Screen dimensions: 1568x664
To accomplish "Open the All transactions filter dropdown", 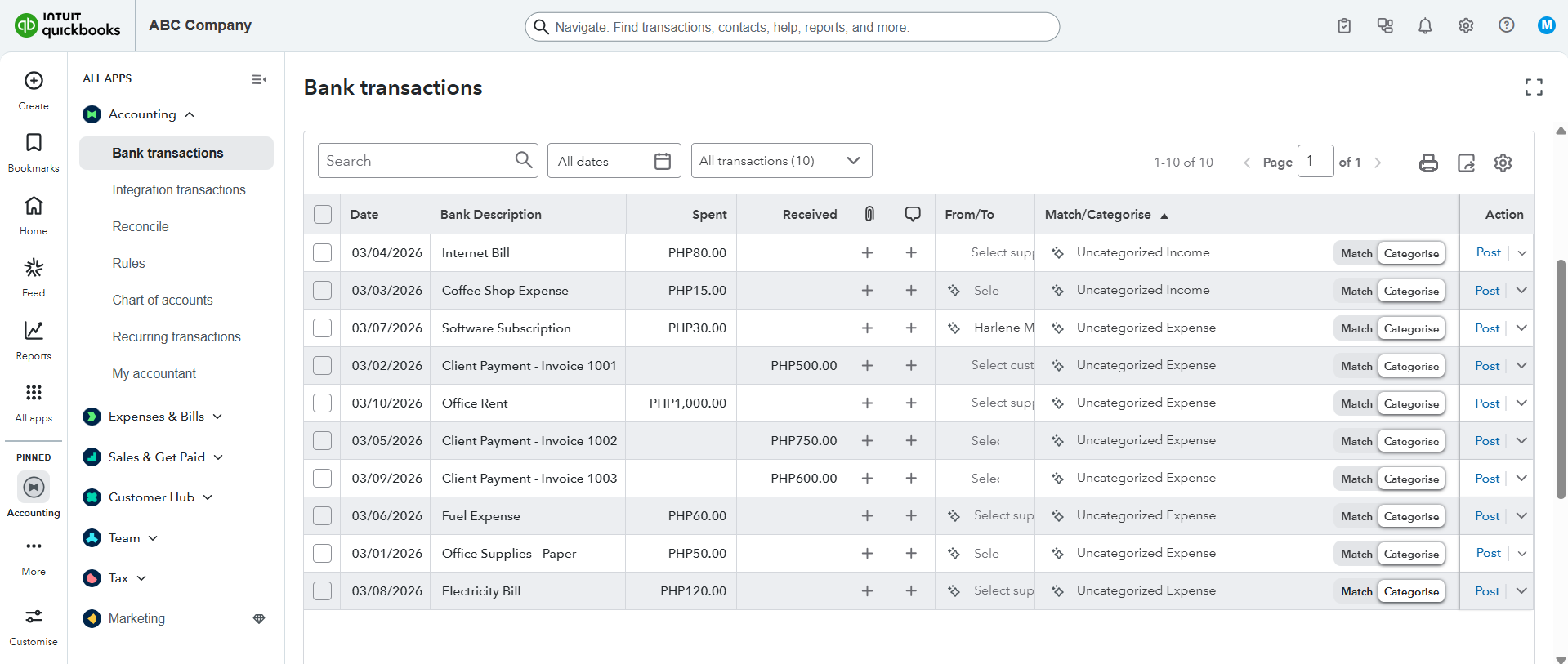I will (x=781, y=161).
